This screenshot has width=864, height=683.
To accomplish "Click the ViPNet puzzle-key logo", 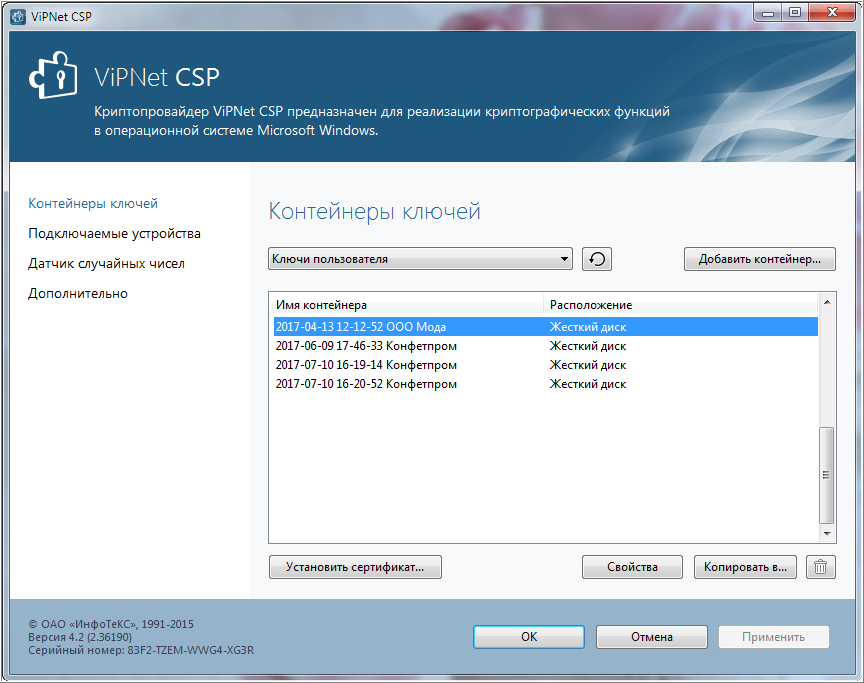I will point(53,75).
